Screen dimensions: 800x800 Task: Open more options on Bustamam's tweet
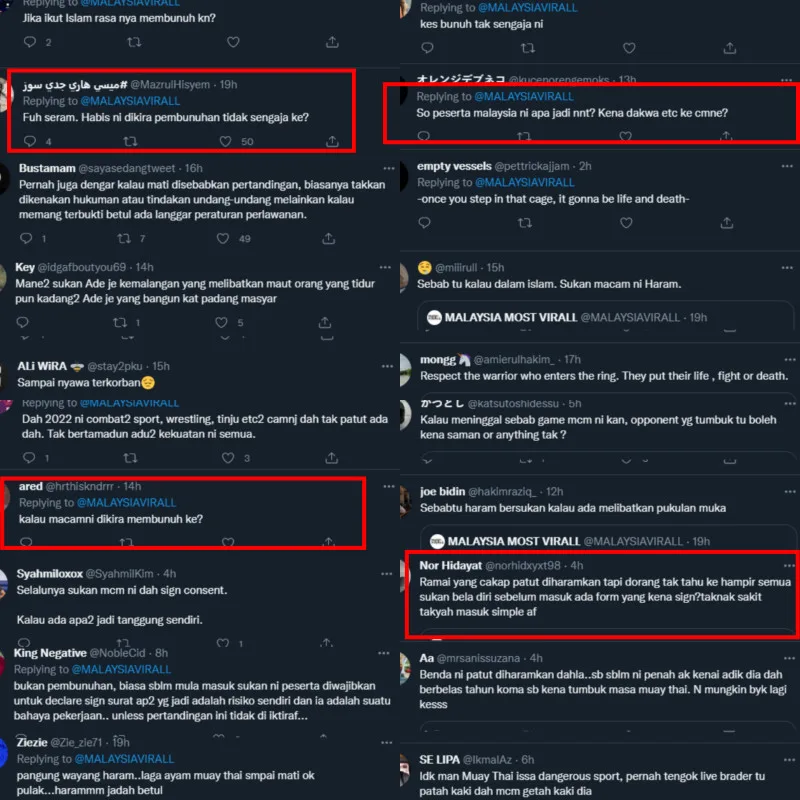point(389,168)
